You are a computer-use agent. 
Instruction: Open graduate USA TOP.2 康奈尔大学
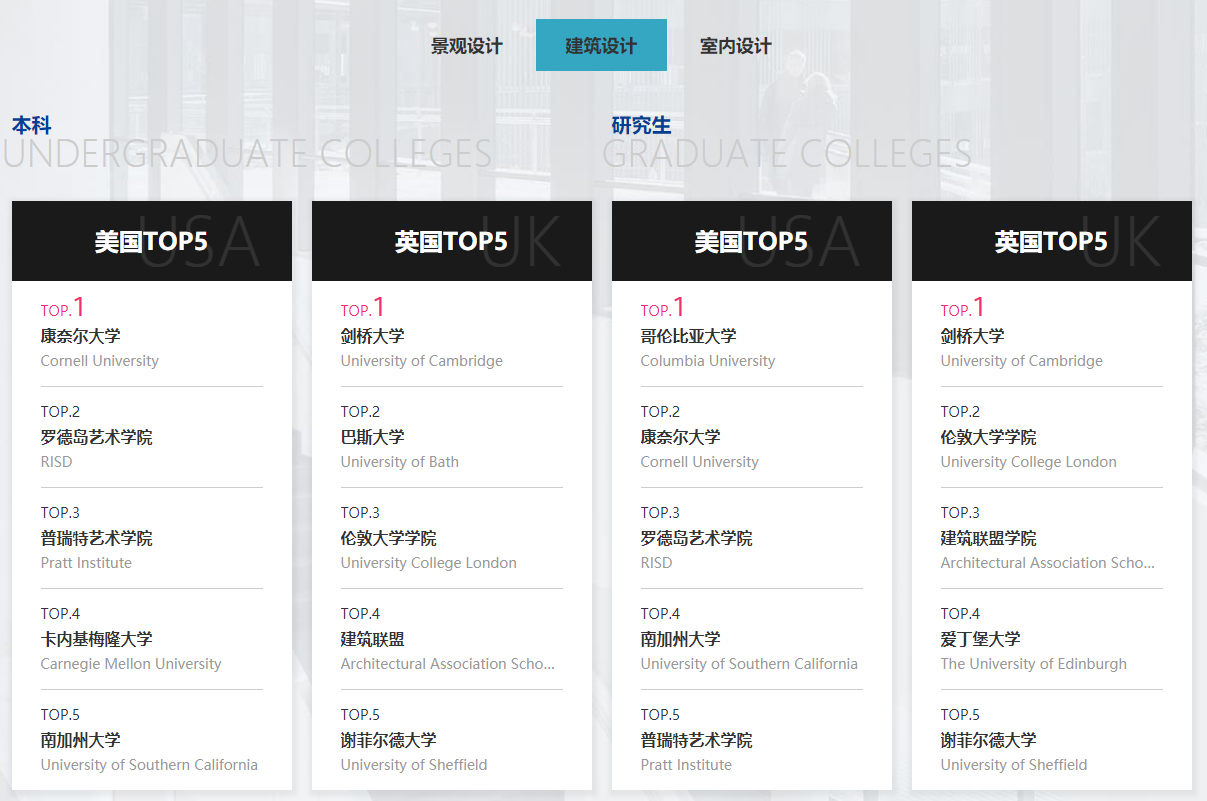click(680, 437)
